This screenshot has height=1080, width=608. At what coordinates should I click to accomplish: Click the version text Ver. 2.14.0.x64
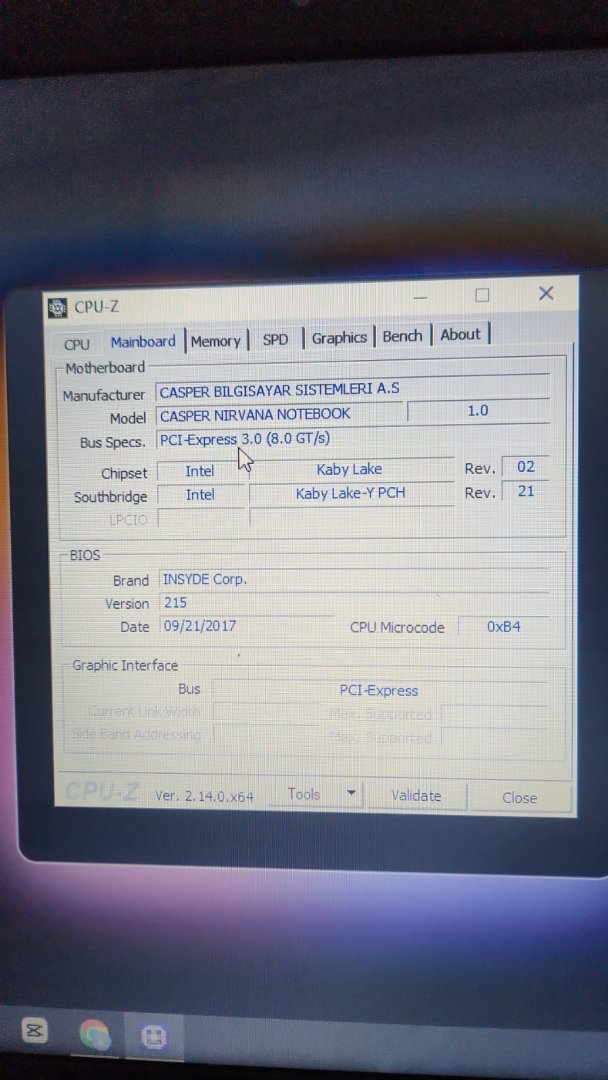[x=204, y=796]
